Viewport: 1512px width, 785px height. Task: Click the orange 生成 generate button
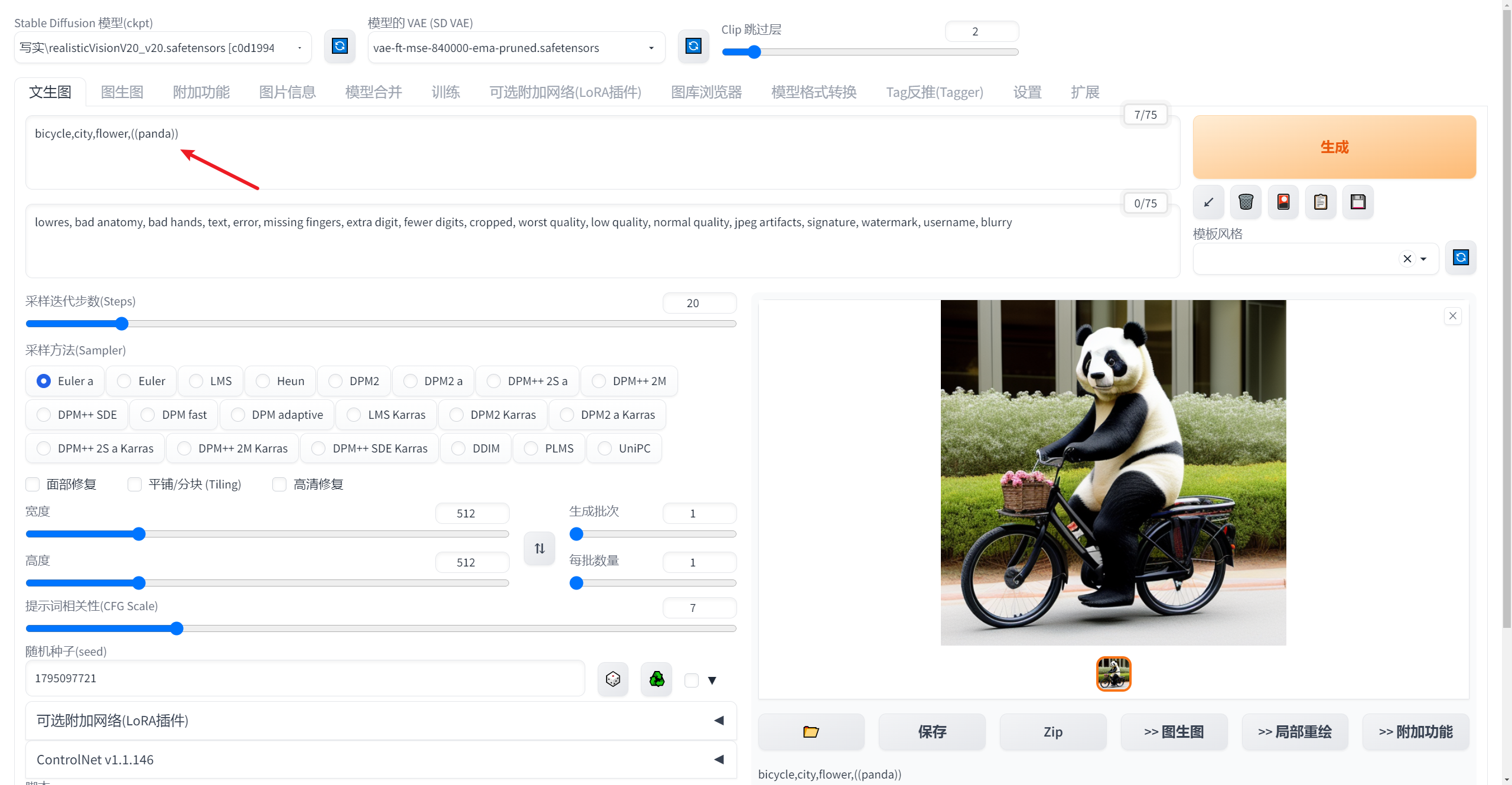click(1334, 147)
